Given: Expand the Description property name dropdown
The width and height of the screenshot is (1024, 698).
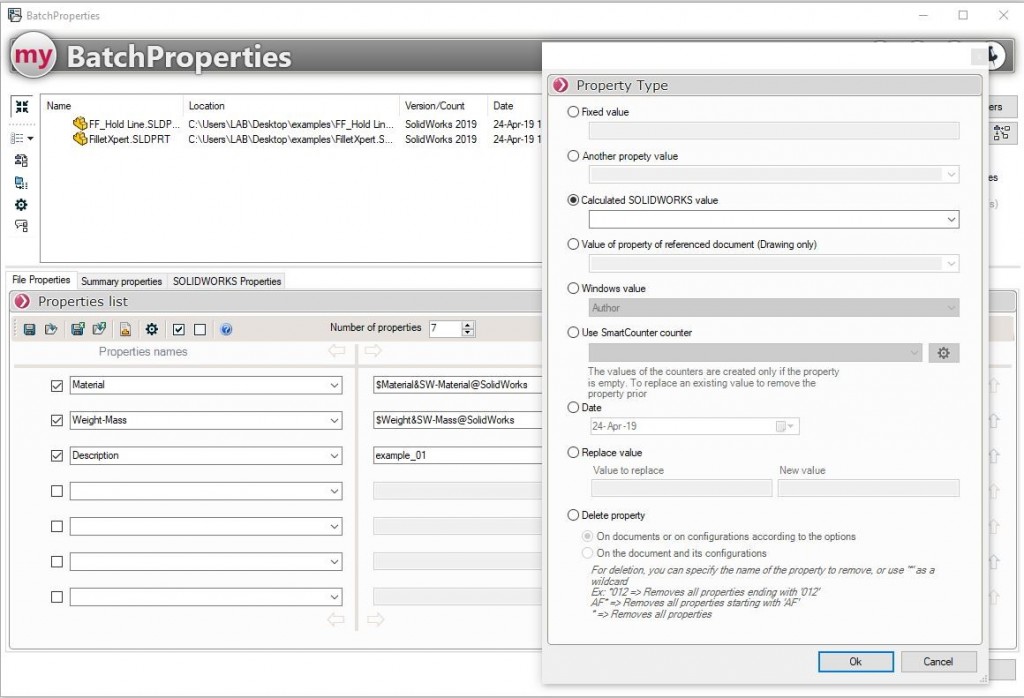Looking at the screenshot, I should coord(334,456).
